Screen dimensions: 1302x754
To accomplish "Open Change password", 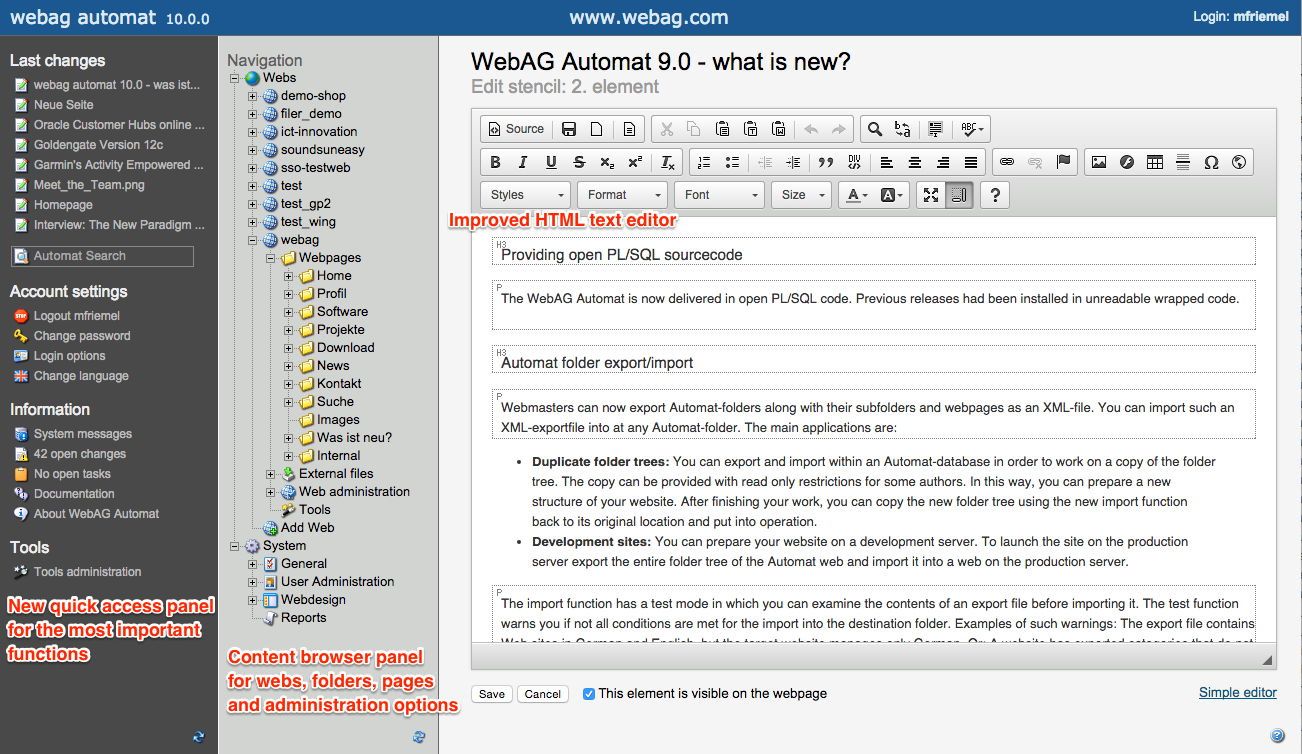I will coord(82,336).
